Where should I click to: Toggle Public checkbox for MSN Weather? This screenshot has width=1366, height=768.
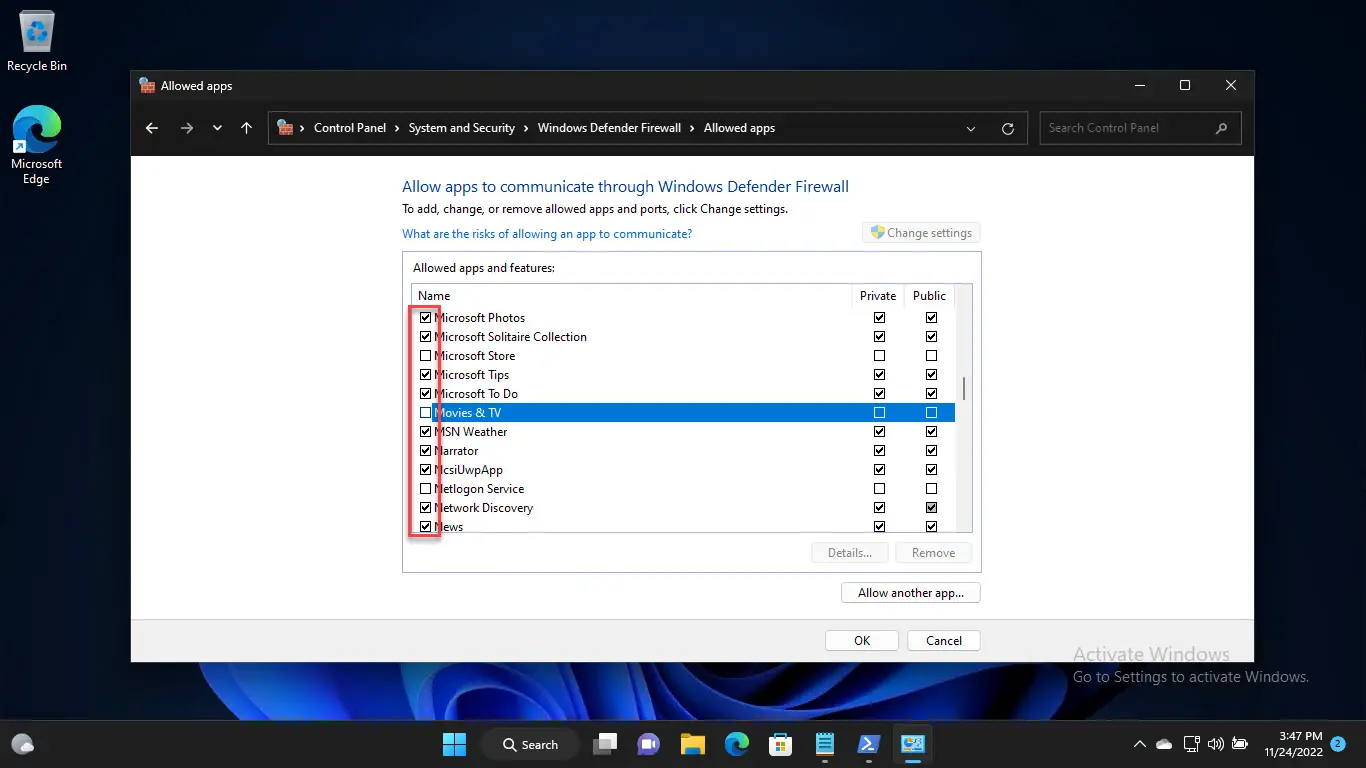tap(931, 432)
